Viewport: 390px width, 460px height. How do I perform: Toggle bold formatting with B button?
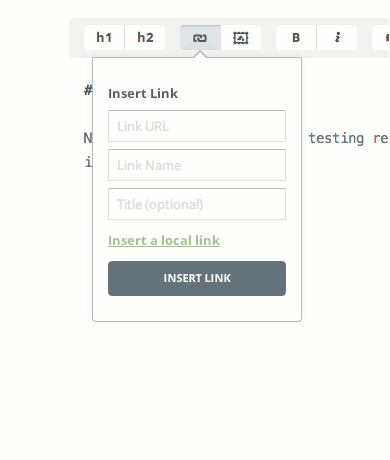click(296, 38)
